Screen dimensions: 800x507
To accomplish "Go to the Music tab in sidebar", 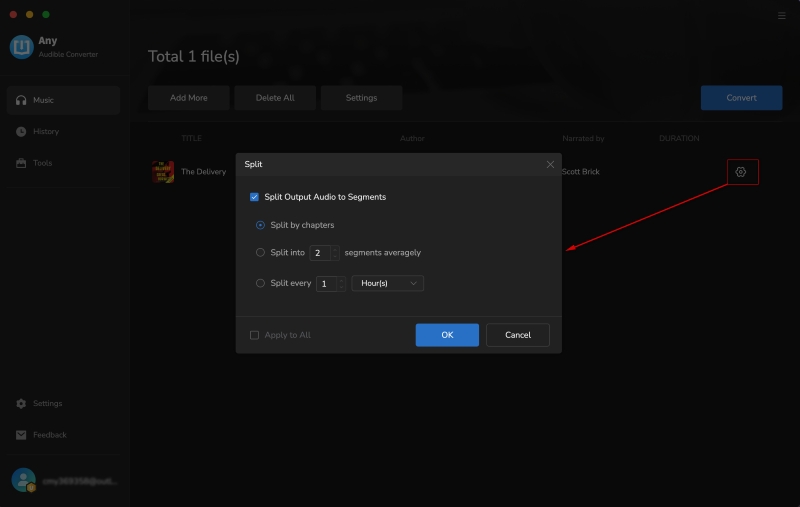I will (x=64, y=100).
